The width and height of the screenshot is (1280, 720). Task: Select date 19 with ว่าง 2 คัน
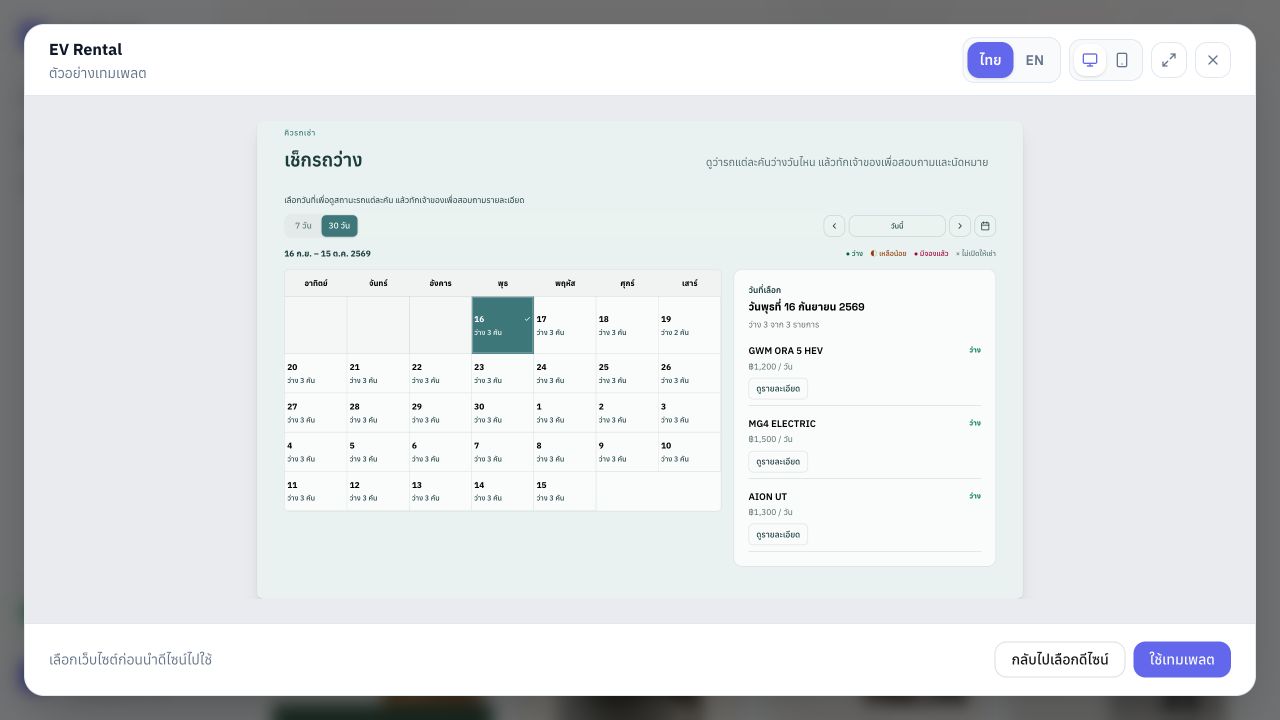click(690, 325)
